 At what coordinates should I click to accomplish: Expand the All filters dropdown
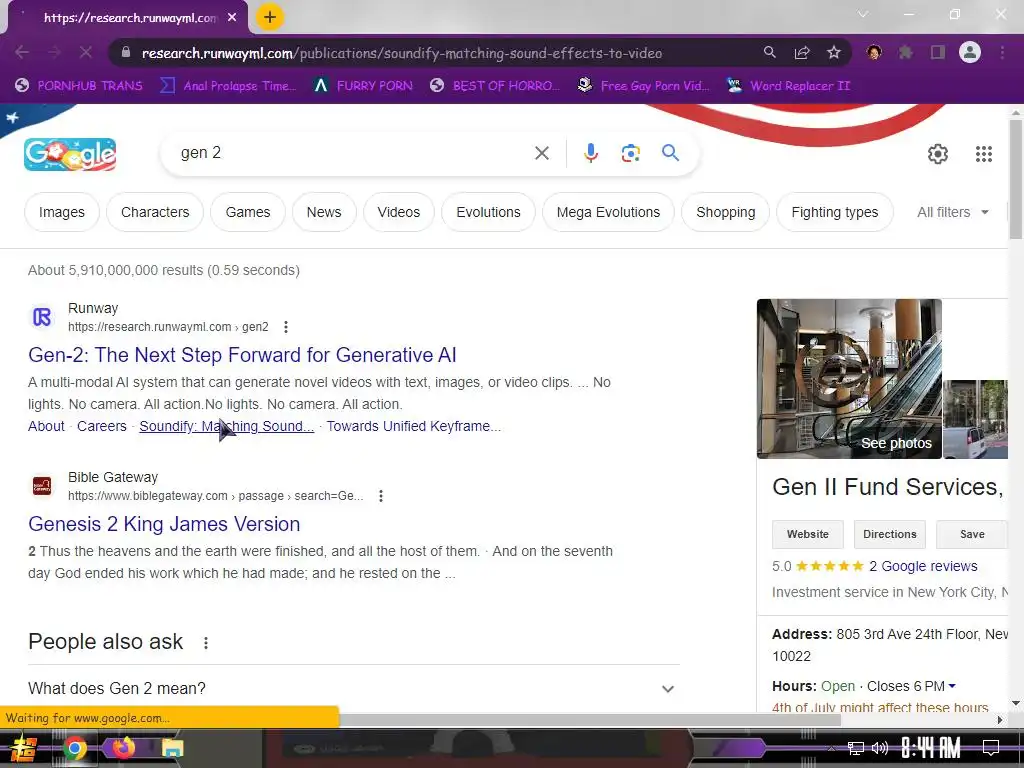[953, 212]
